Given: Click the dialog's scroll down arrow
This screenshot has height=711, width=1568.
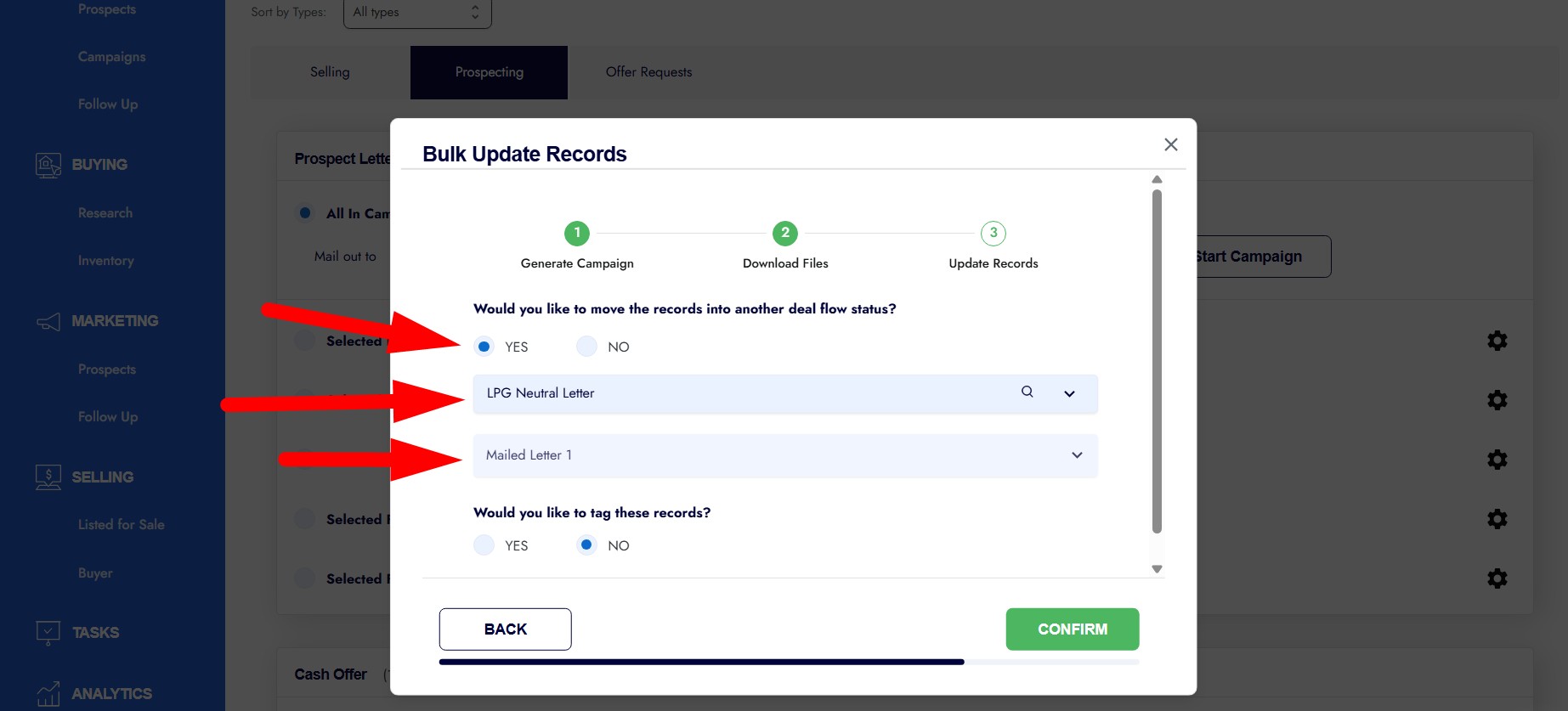Looking at the screenshot, I should [1157, 569].
